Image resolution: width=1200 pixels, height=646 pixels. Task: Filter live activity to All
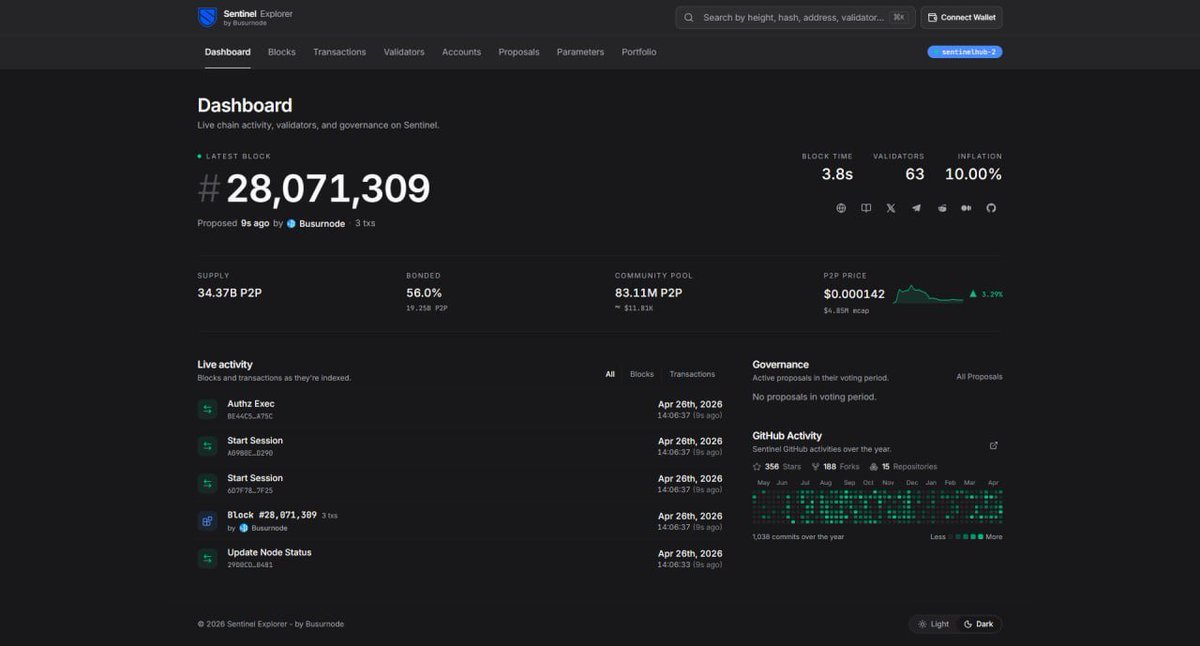(610, 374)
